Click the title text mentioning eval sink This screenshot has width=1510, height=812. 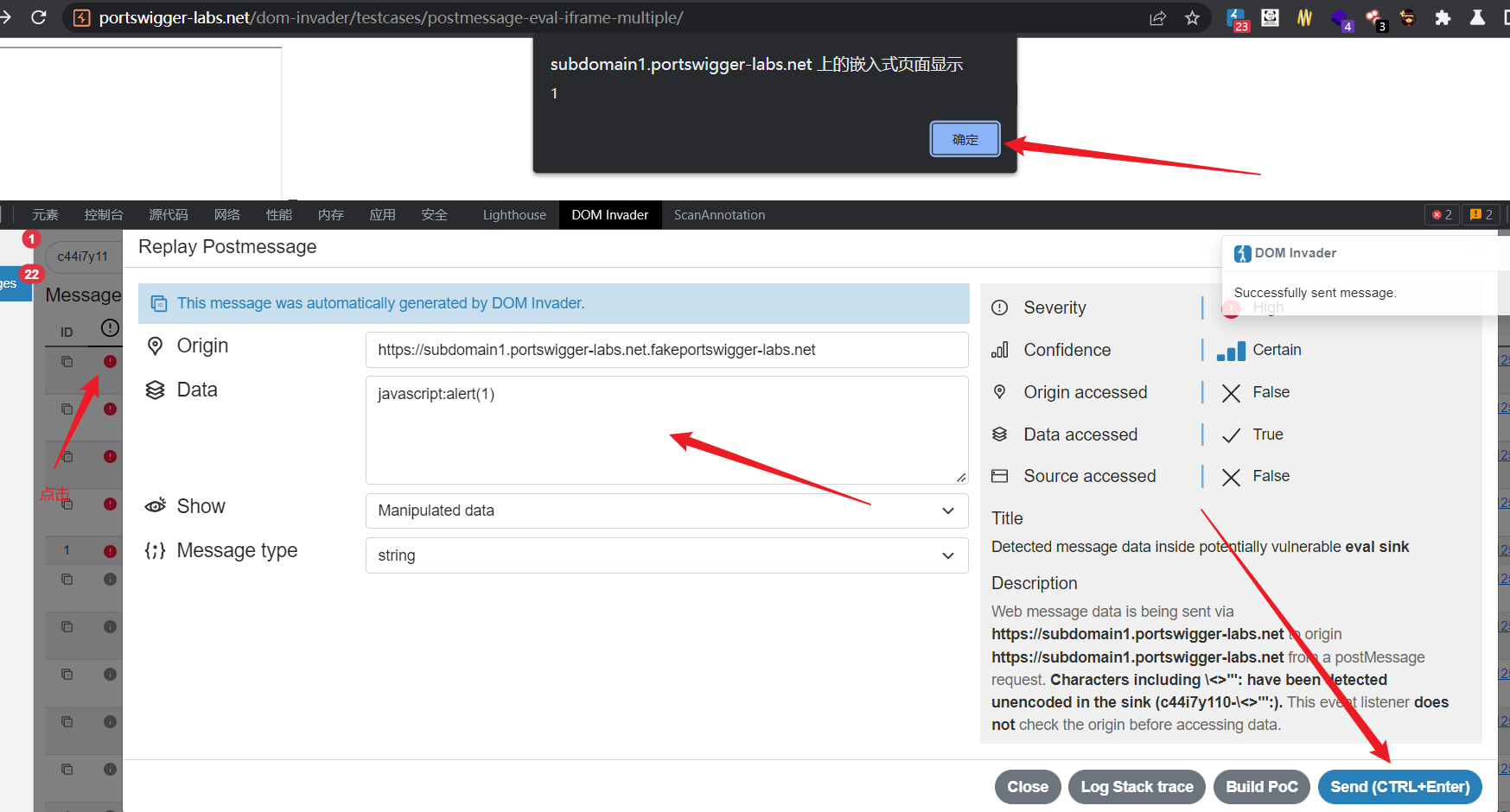(x=1200, y=547)
